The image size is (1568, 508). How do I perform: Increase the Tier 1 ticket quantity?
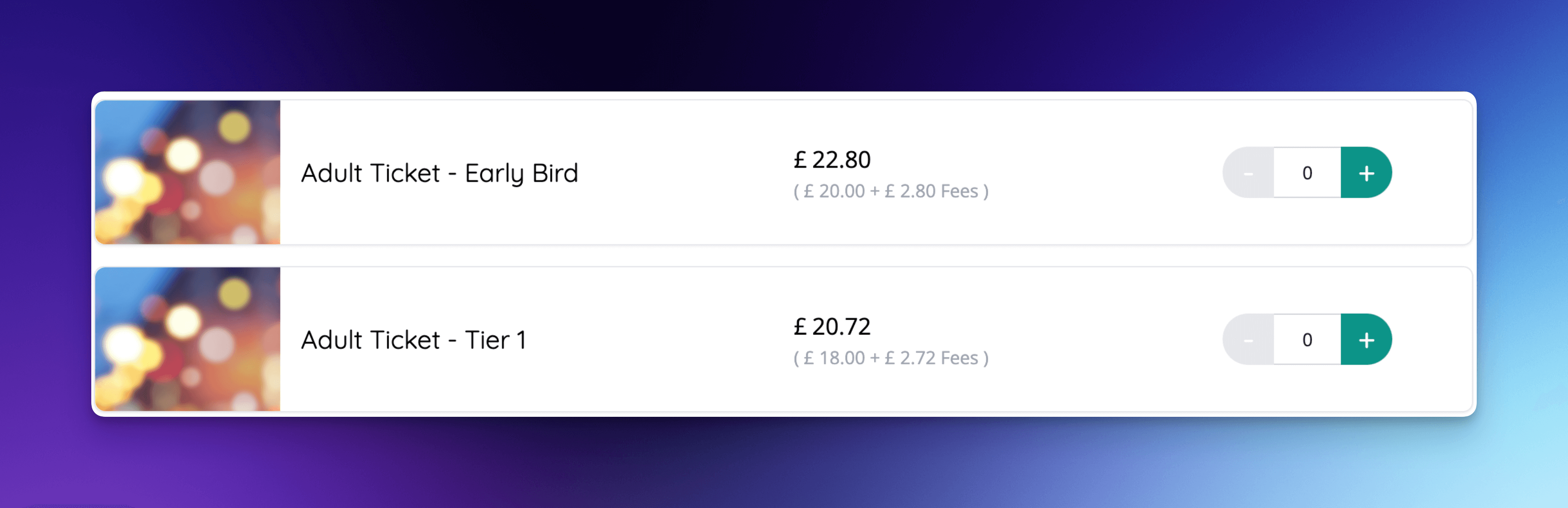click(1367, 340)
